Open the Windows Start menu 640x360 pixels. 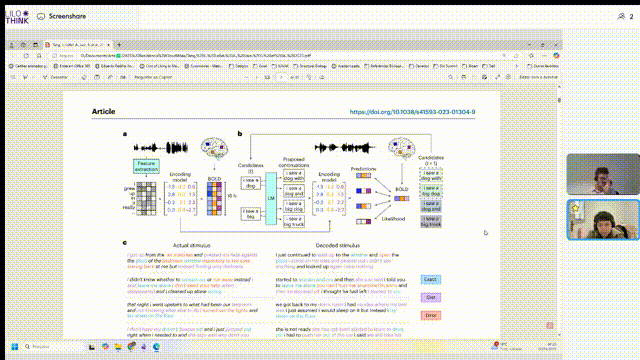pos(15,347)
